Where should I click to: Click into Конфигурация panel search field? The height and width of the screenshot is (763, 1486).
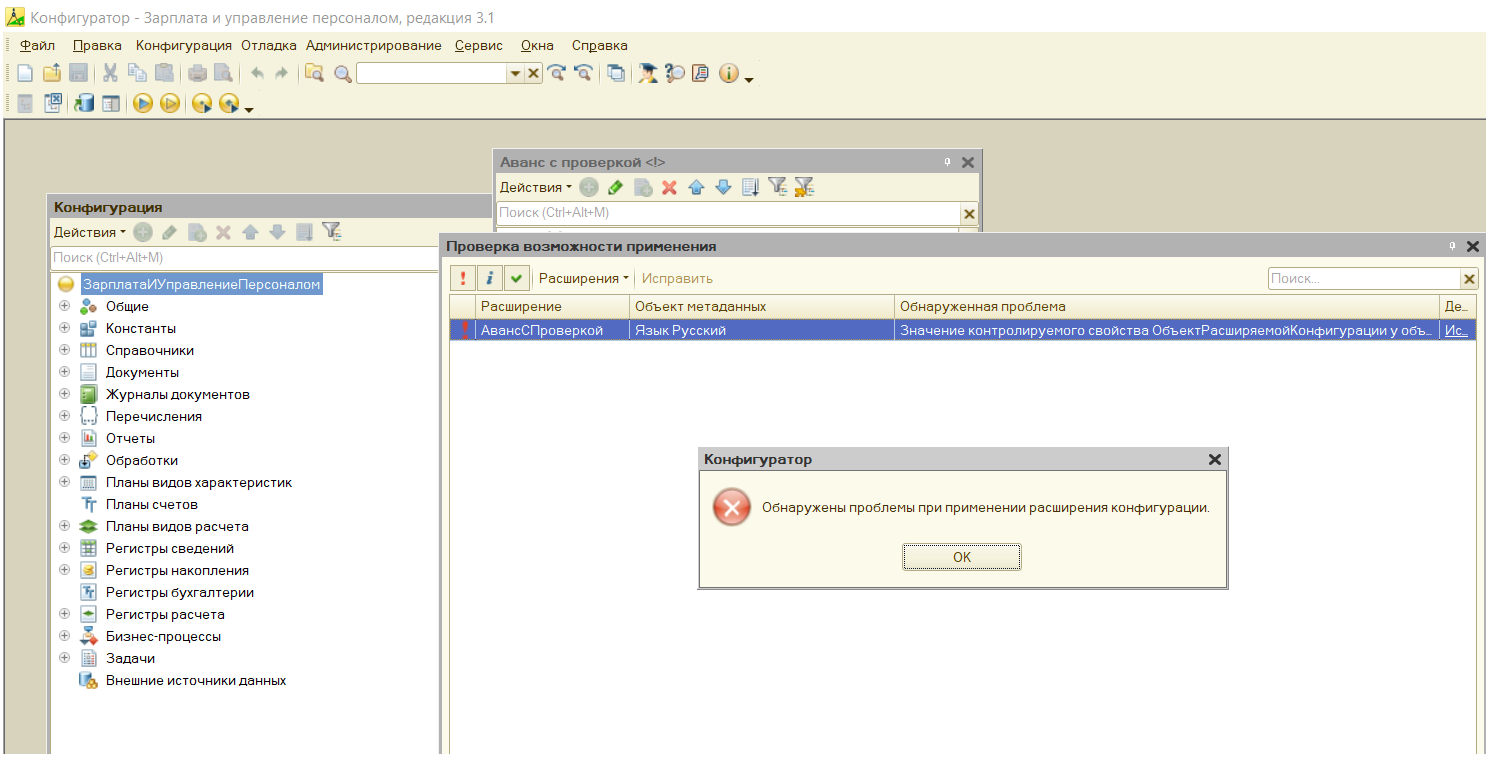244,257
